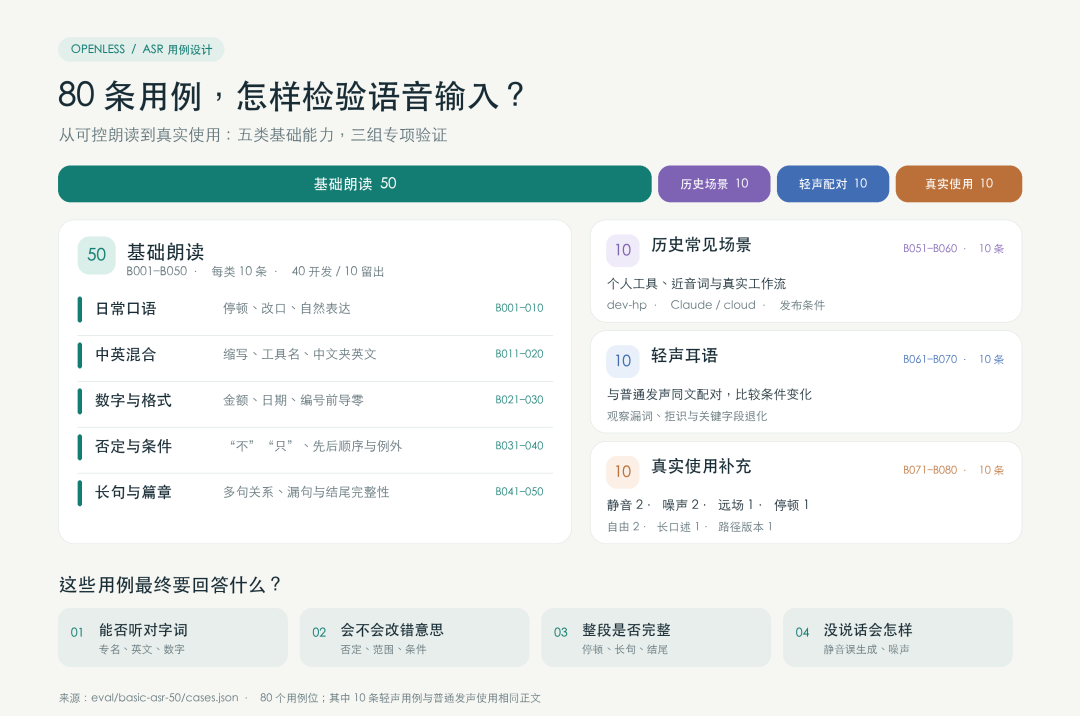The image size is (1080, 716).
Task: Click the 停顿、改口、自然表达 description
Action: tap(287, 308)
